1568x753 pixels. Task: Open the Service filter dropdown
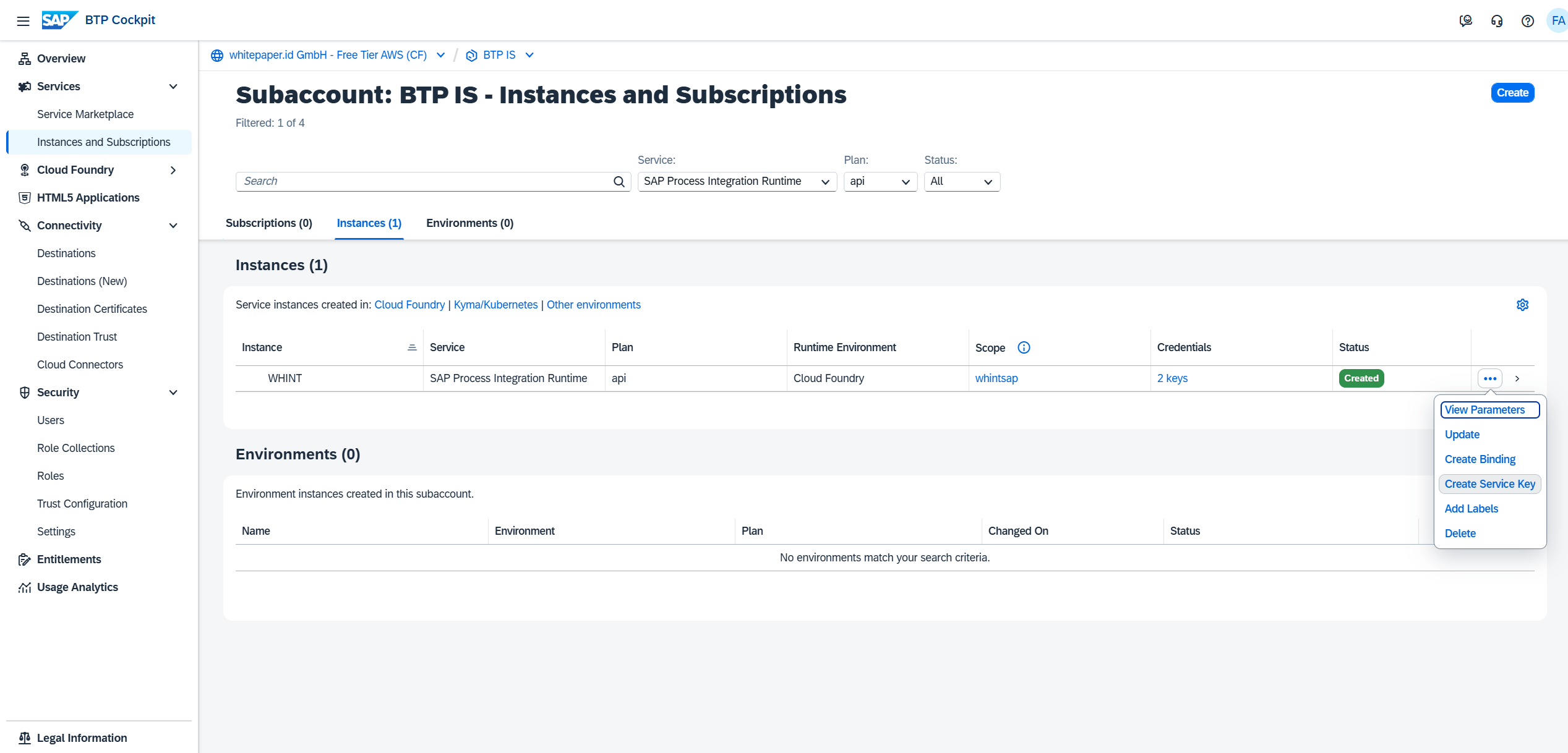pos(737,182)
